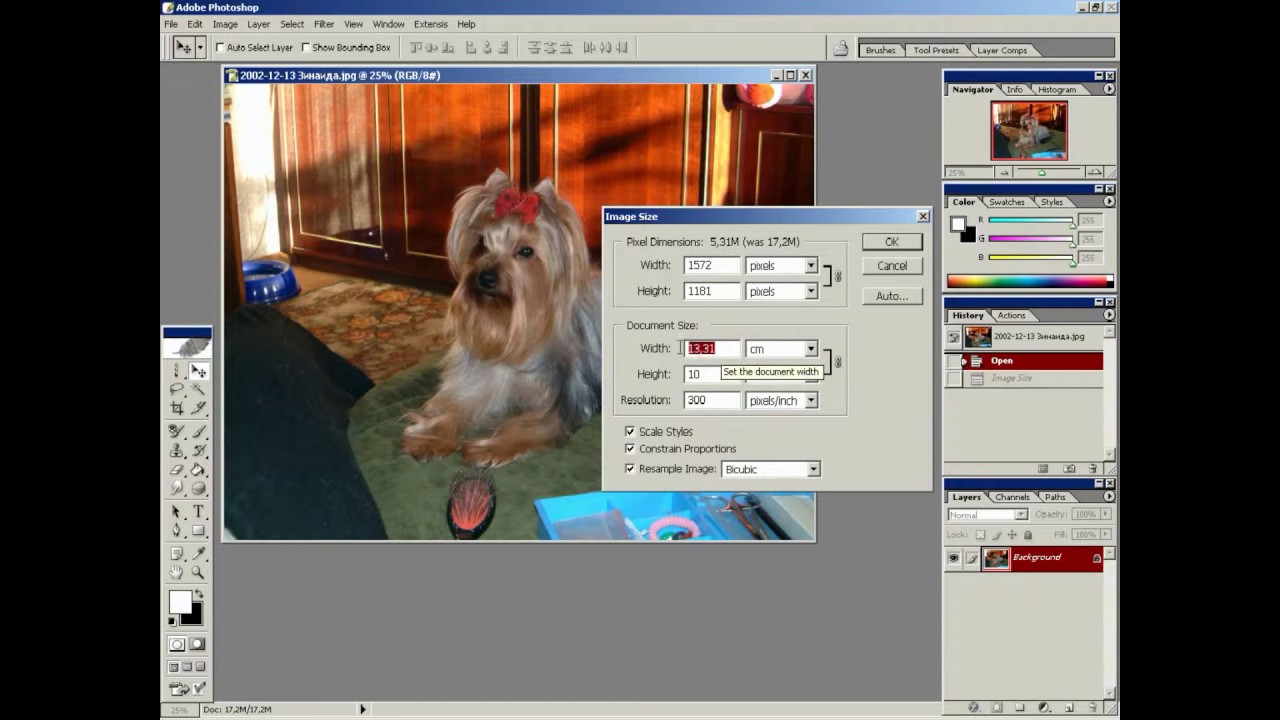
Task: Select the Brush tool
Action: tap(198, 432)
